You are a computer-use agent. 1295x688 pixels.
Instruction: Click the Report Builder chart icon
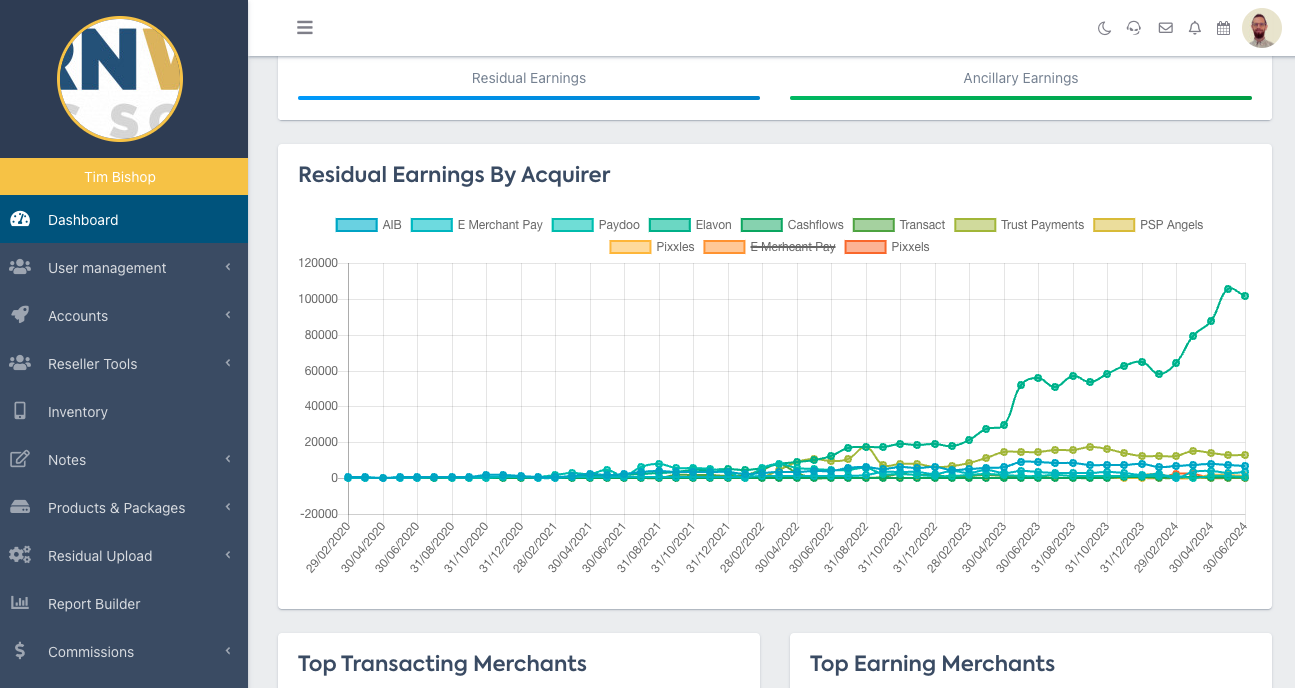point(20,603)
